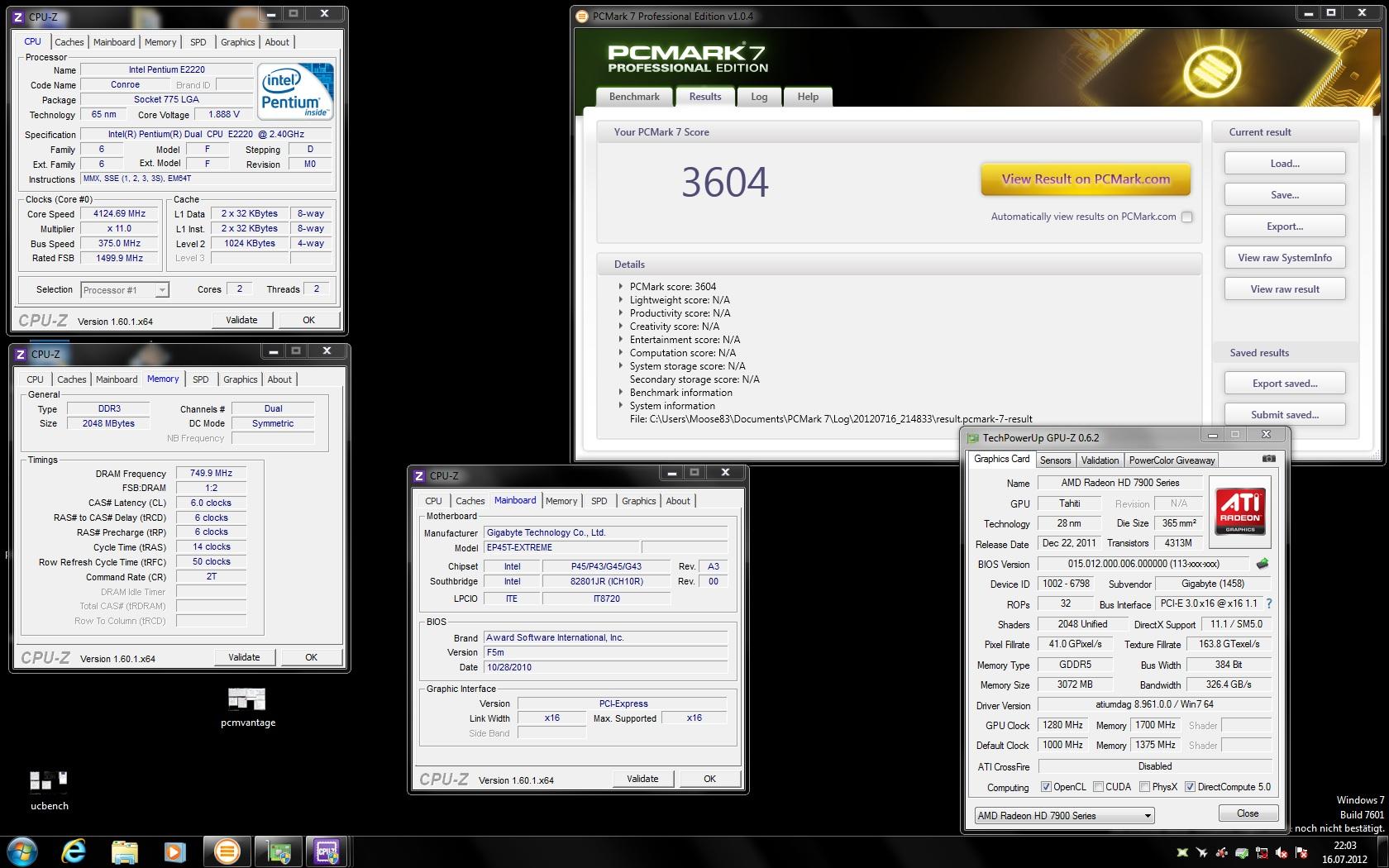This screenshot has width=1389, height=868.
Task: Click the DRAM Frequency 749.9 MHz value
Action: click(x=211, y=474)
